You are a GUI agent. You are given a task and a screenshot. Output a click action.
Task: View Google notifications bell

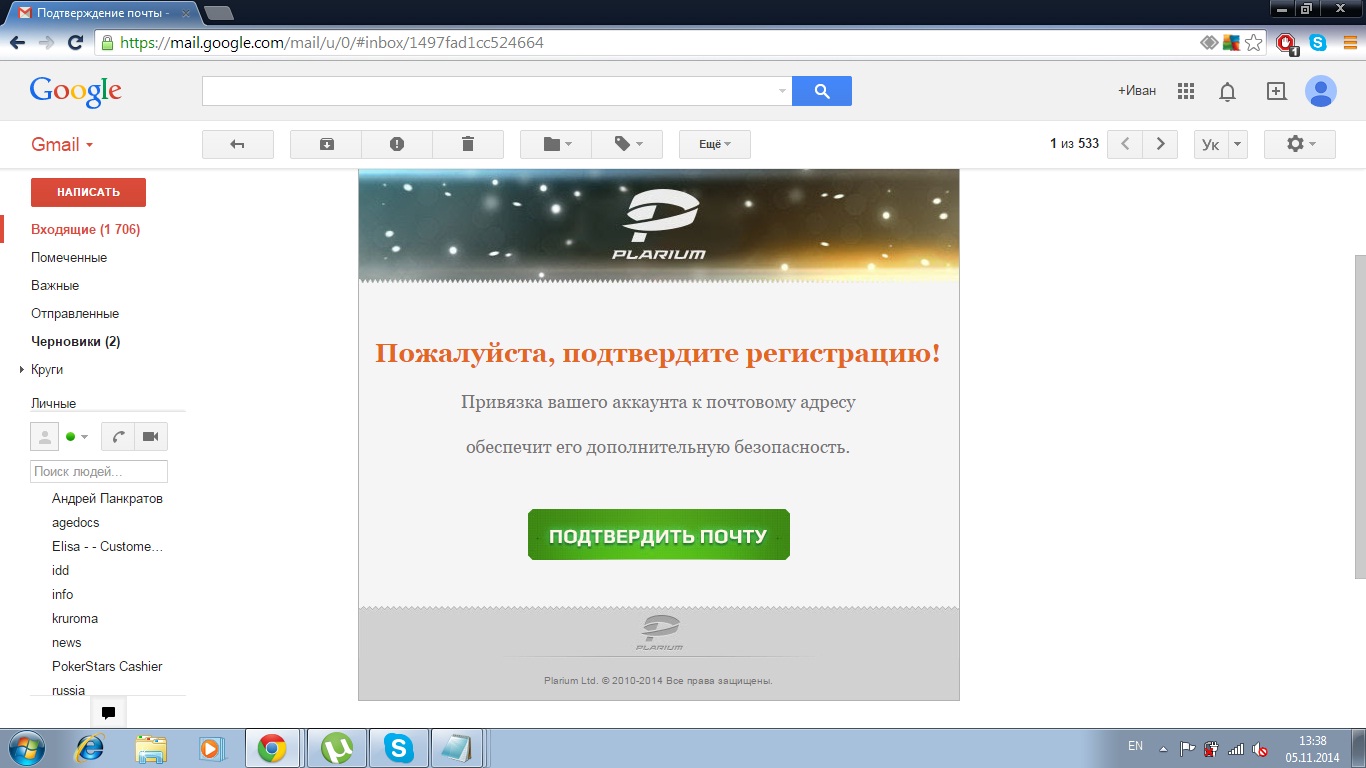pyautogui.click(x=1227, y=91)
